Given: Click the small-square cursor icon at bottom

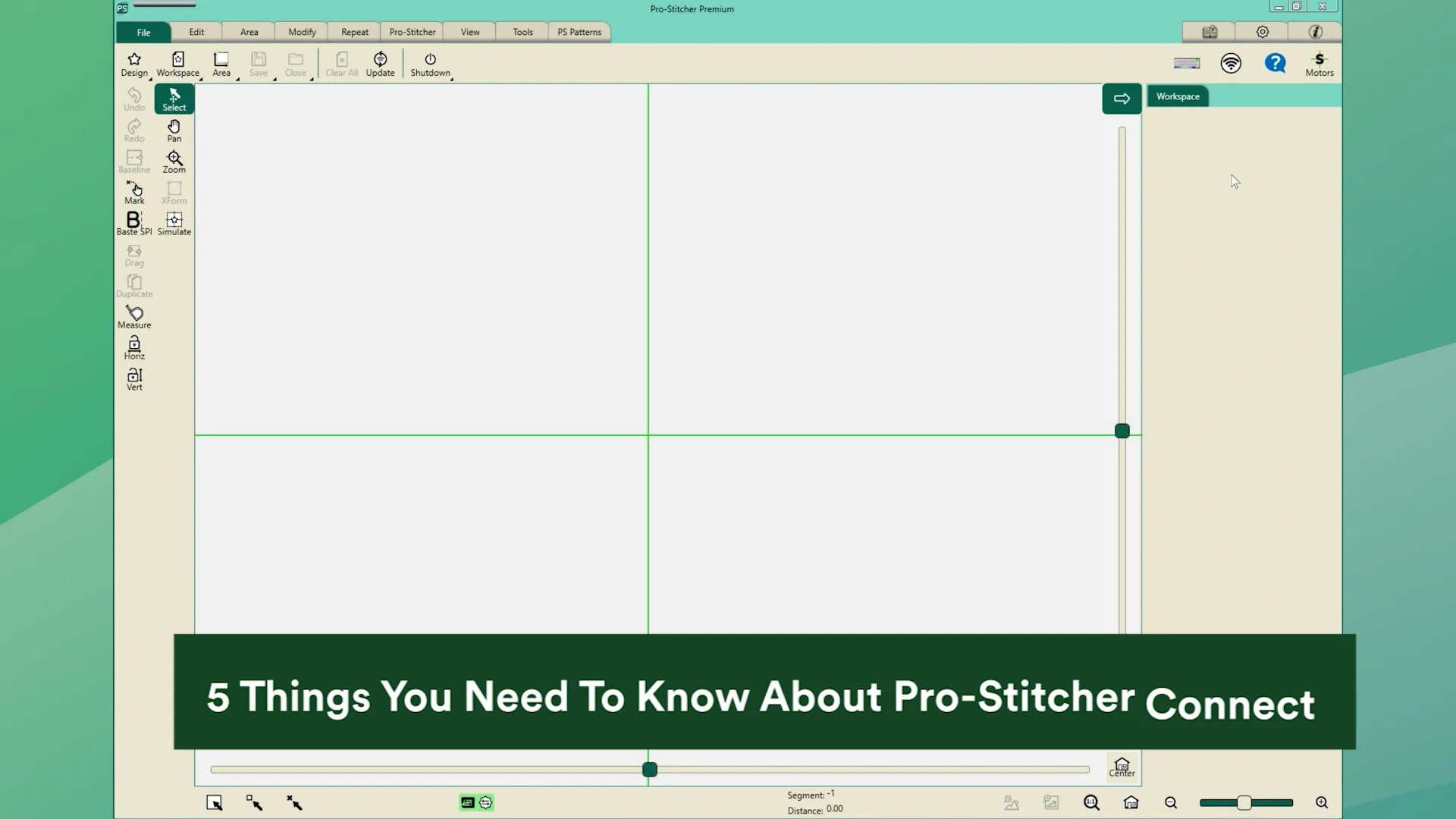Looking at the screenshot, I should 254,802.
